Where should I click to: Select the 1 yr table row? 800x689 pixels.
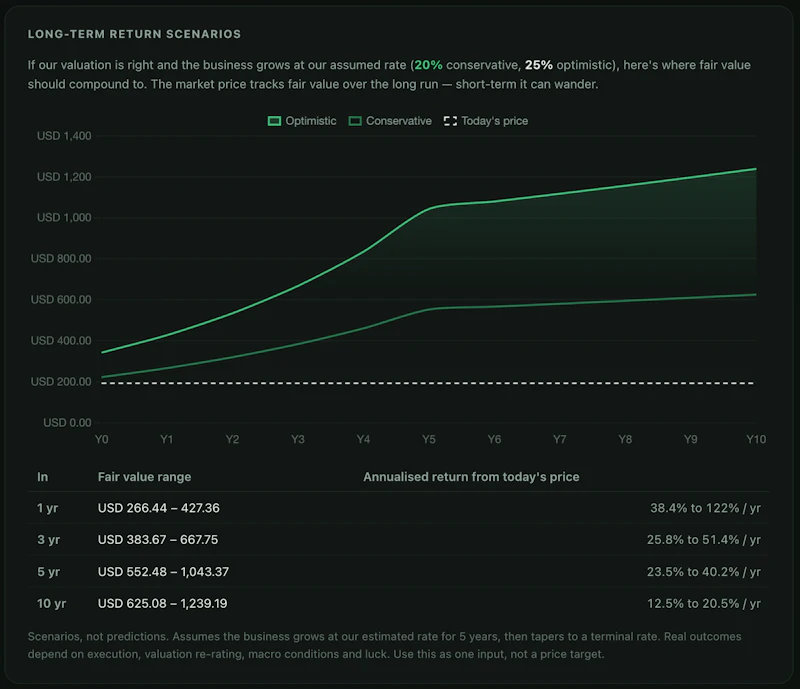coord(398,508)
